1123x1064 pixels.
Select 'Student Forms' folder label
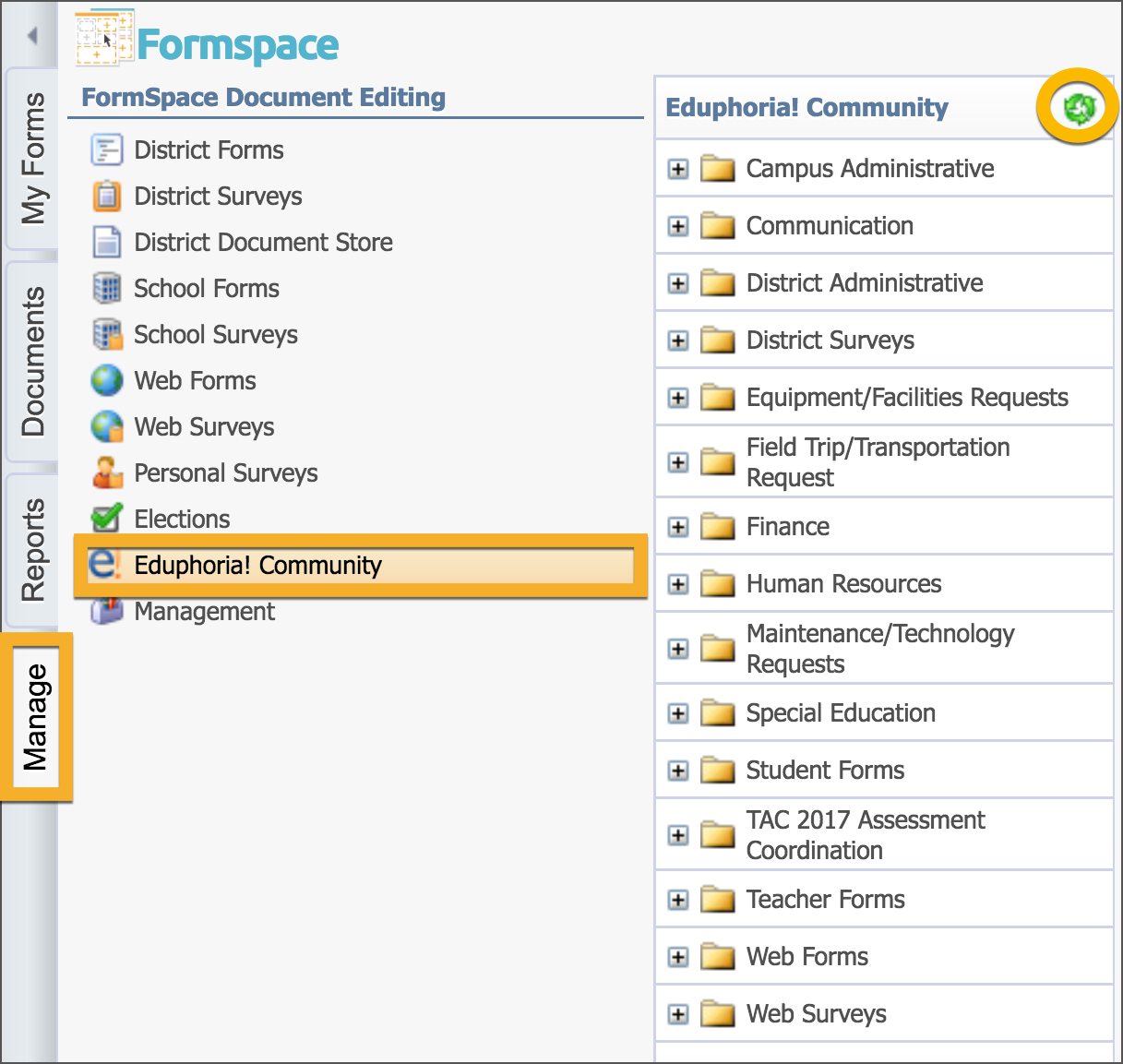[825, 771]
